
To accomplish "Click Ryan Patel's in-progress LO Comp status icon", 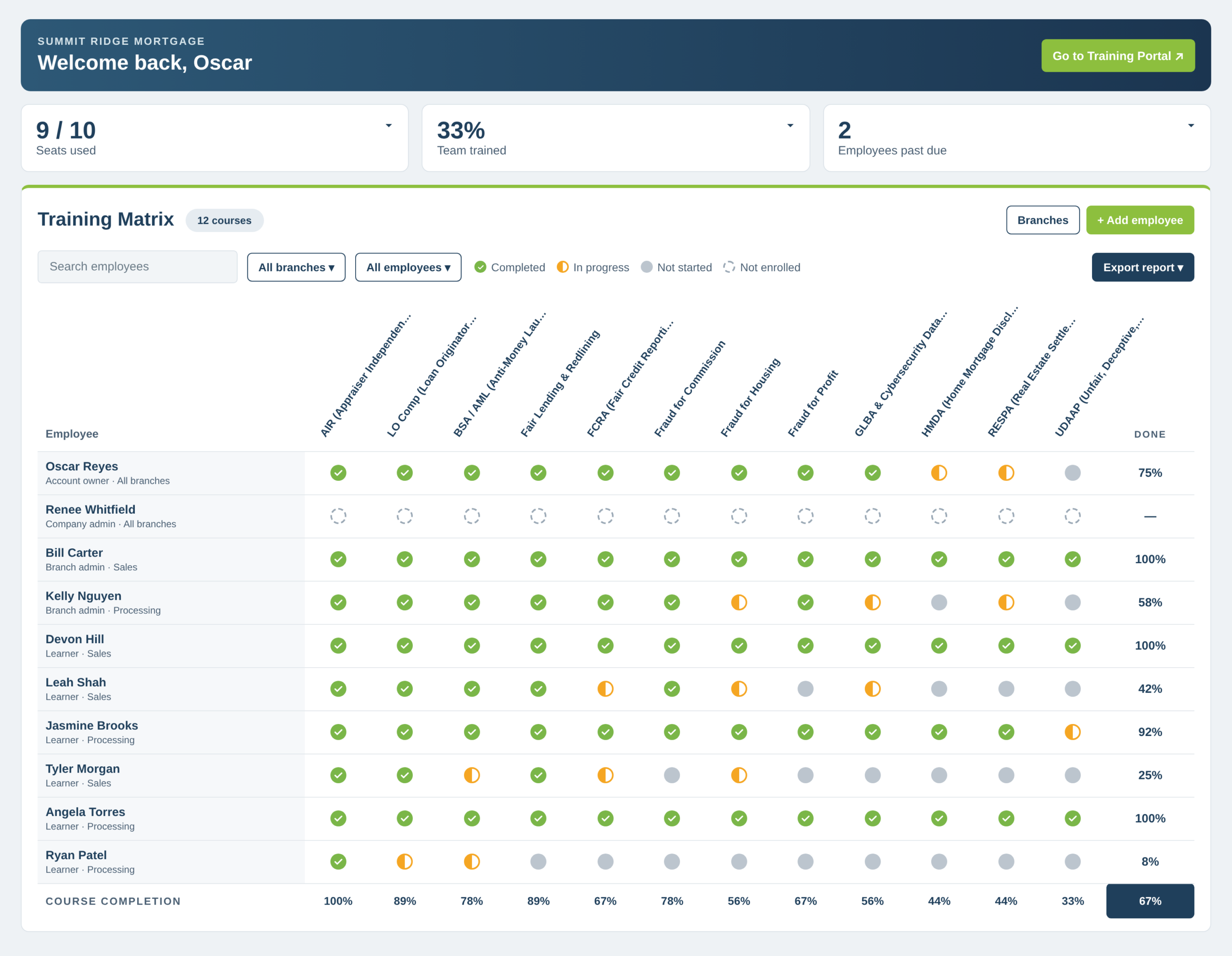I will coord(404,861).
